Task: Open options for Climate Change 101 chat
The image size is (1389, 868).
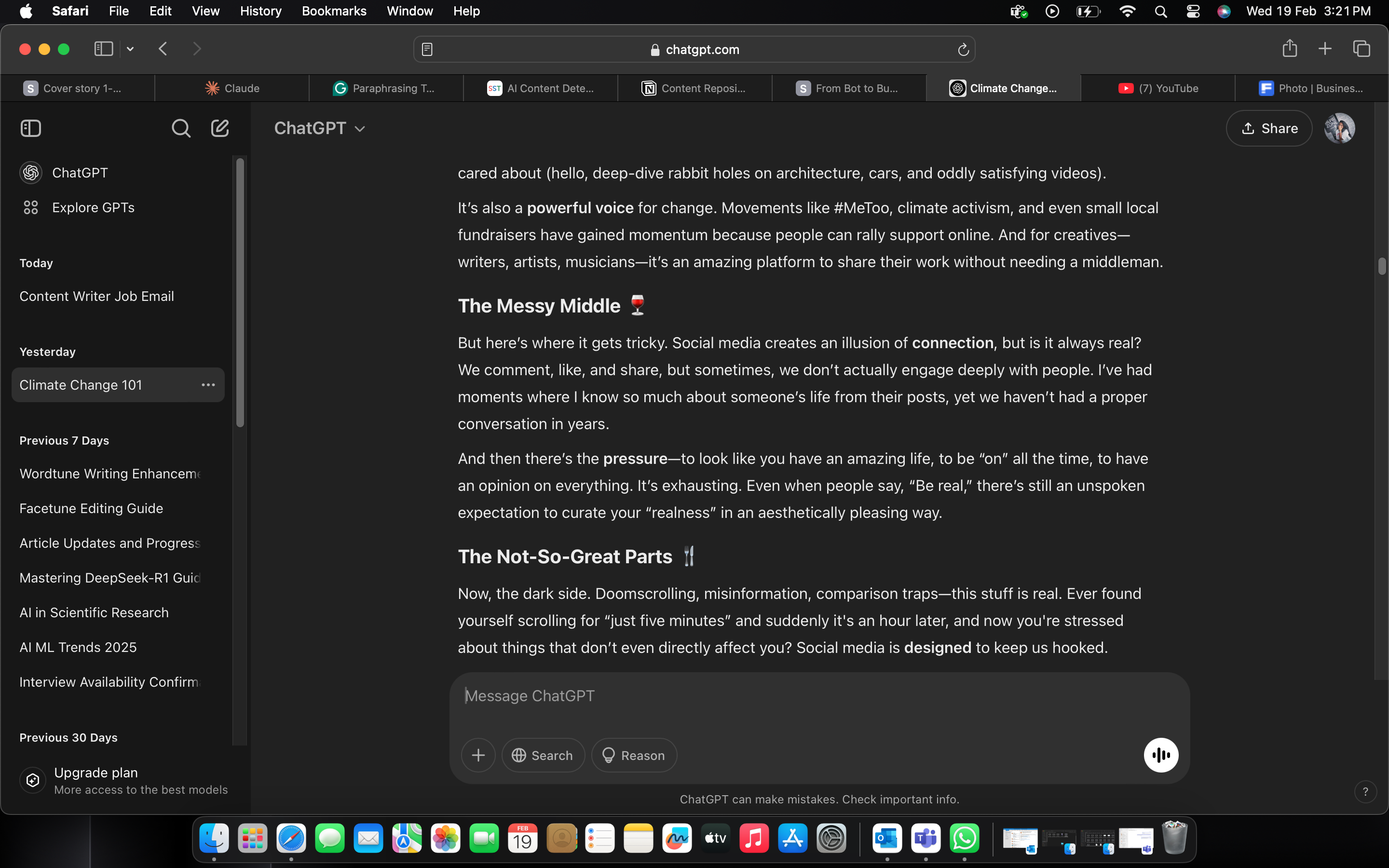Action: point(208,385)
